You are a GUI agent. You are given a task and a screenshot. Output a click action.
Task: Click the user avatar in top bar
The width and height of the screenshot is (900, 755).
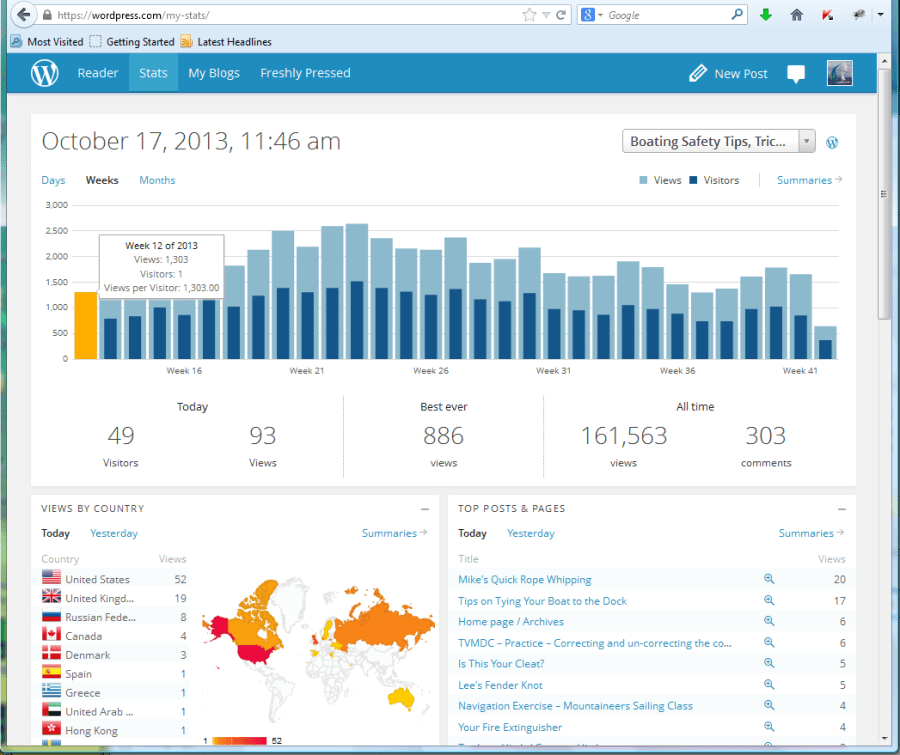(839, 73)
